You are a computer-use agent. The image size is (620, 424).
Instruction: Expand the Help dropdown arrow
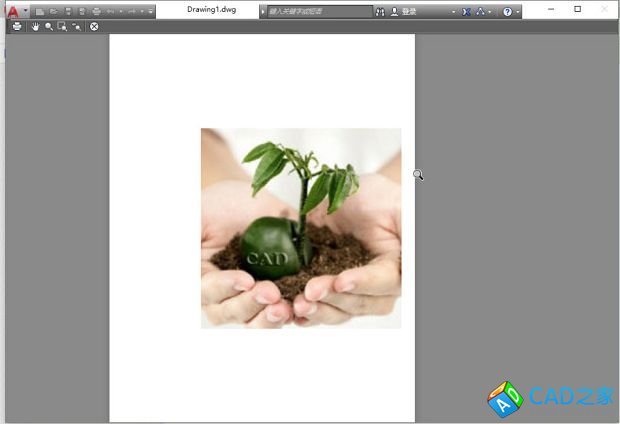[x=518, y=11]
